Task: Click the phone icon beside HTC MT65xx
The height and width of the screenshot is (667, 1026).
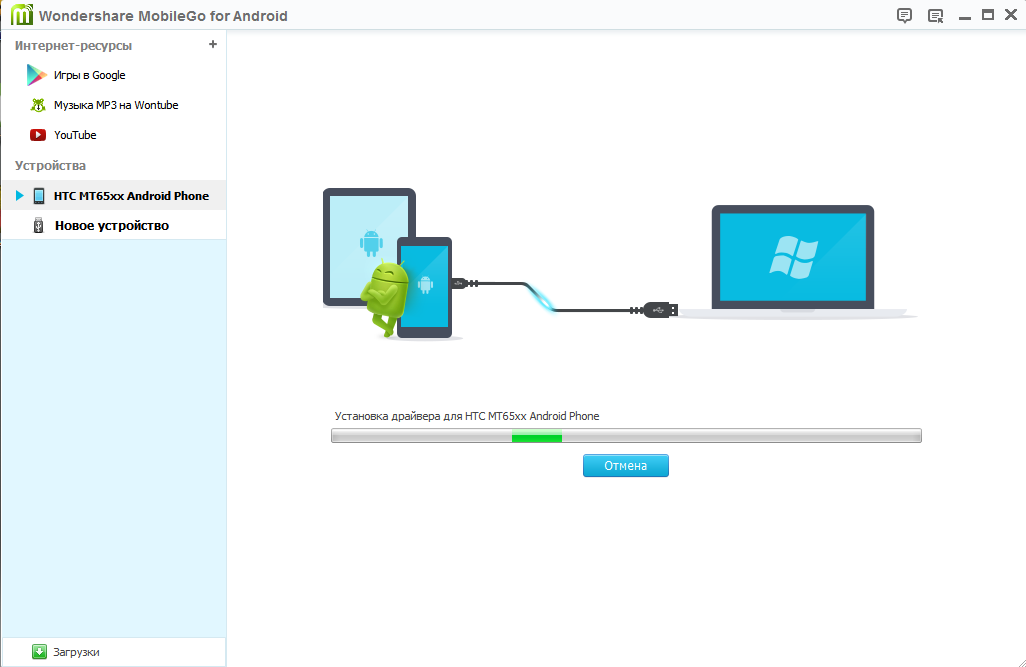Action: pyautogui.click(x=39, y=196)
